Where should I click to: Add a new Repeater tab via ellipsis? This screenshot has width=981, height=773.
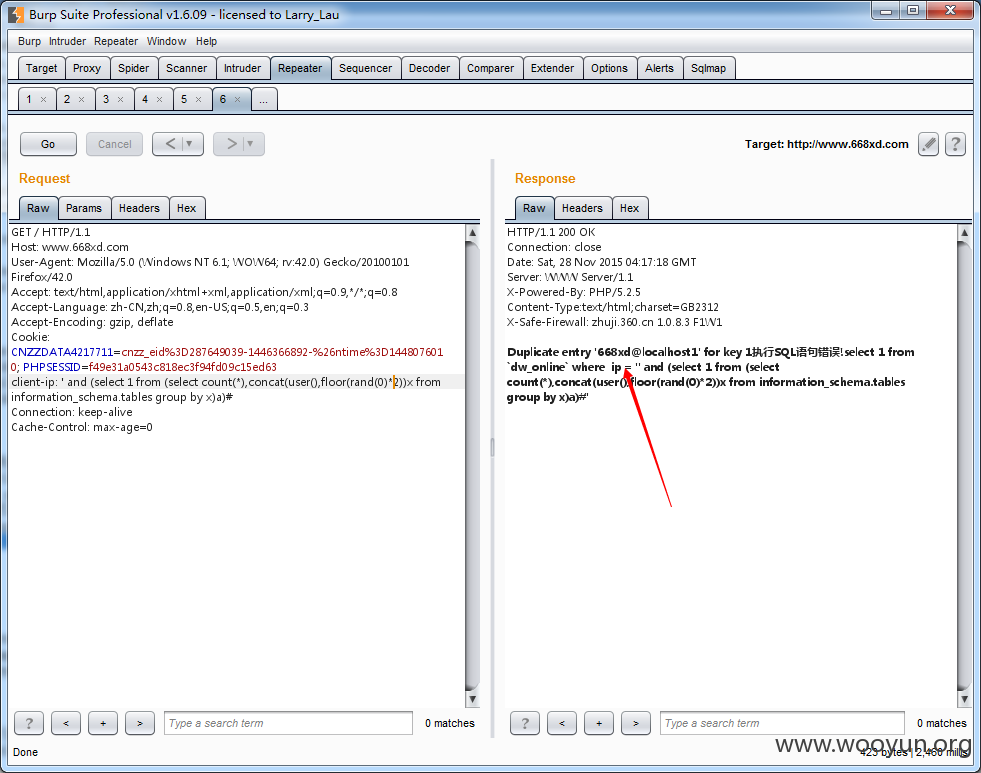(x=264, y=99)
